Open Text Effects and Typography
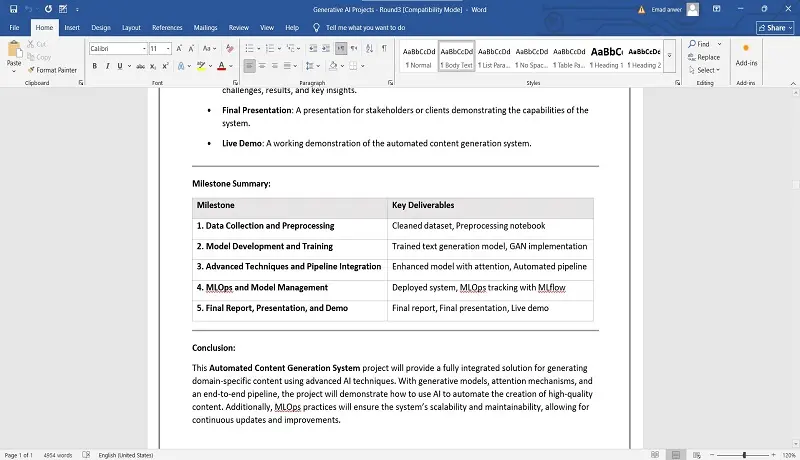The width and height of the screenshot is (800, 460). pyautogui.click(x=181, y=66)
